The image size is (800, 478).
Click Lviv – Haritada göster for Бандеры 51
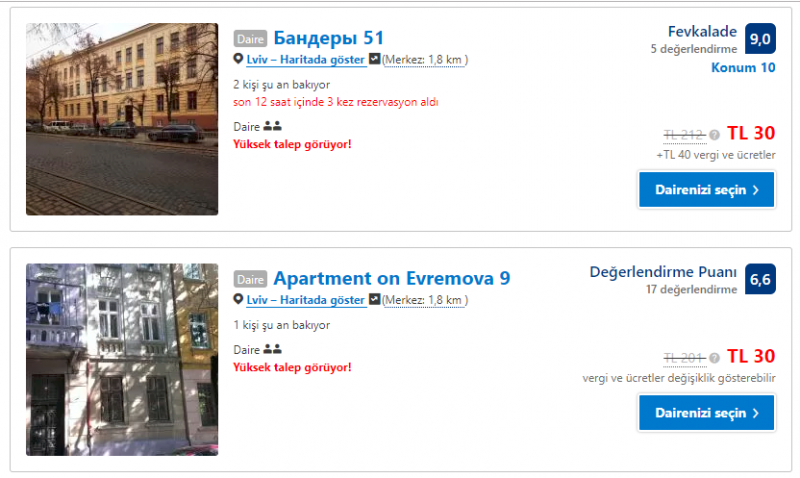click(x=306, y=60)
